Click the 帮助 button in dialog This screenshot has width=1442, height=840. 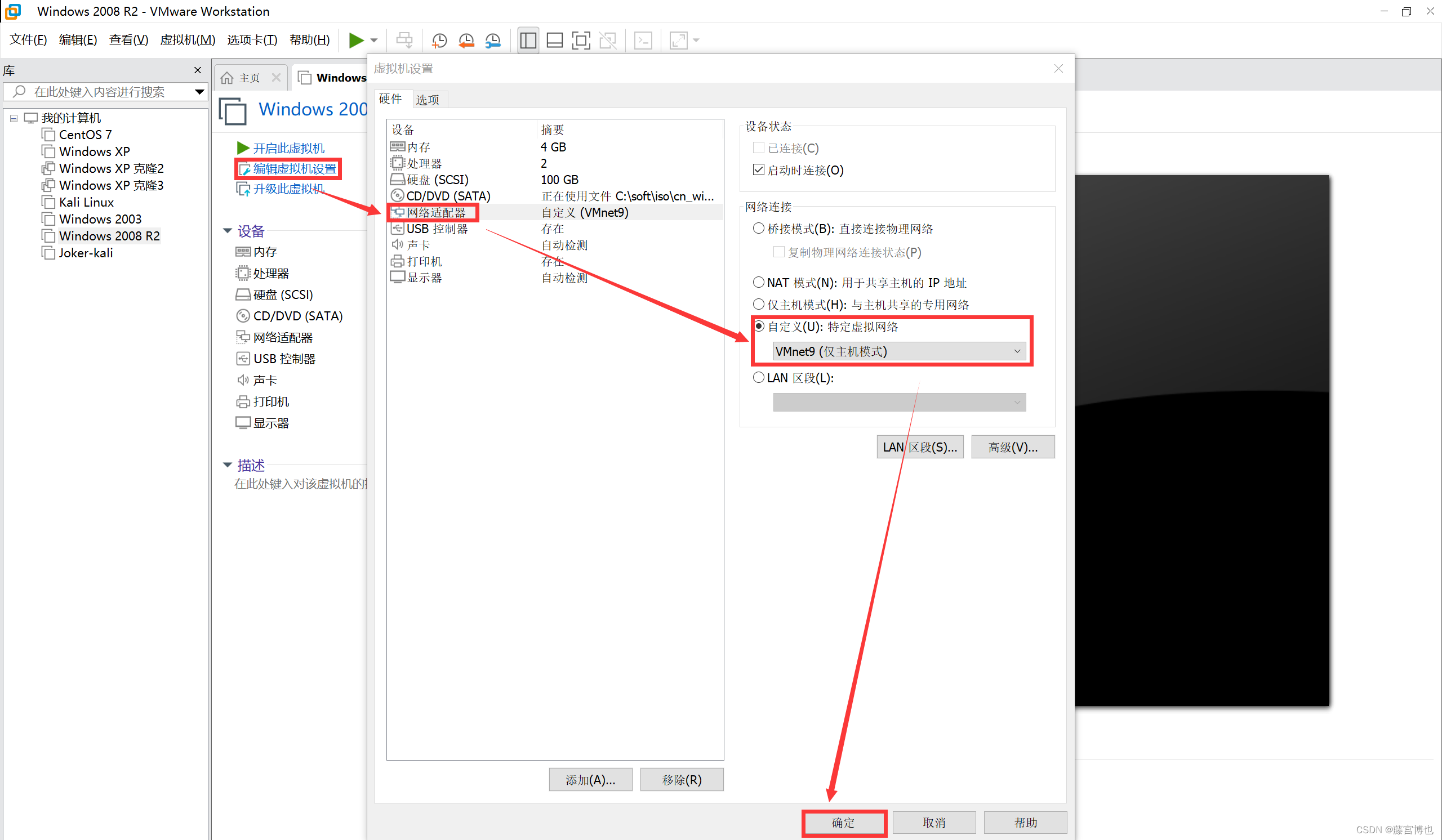(1025, 823)
